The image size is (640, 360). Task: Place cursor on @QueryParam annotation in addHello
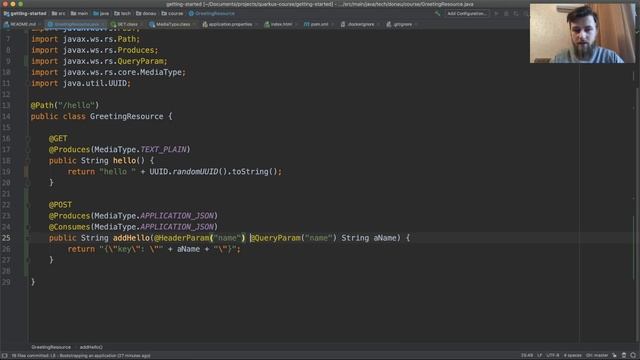click(x=275, y=238)
